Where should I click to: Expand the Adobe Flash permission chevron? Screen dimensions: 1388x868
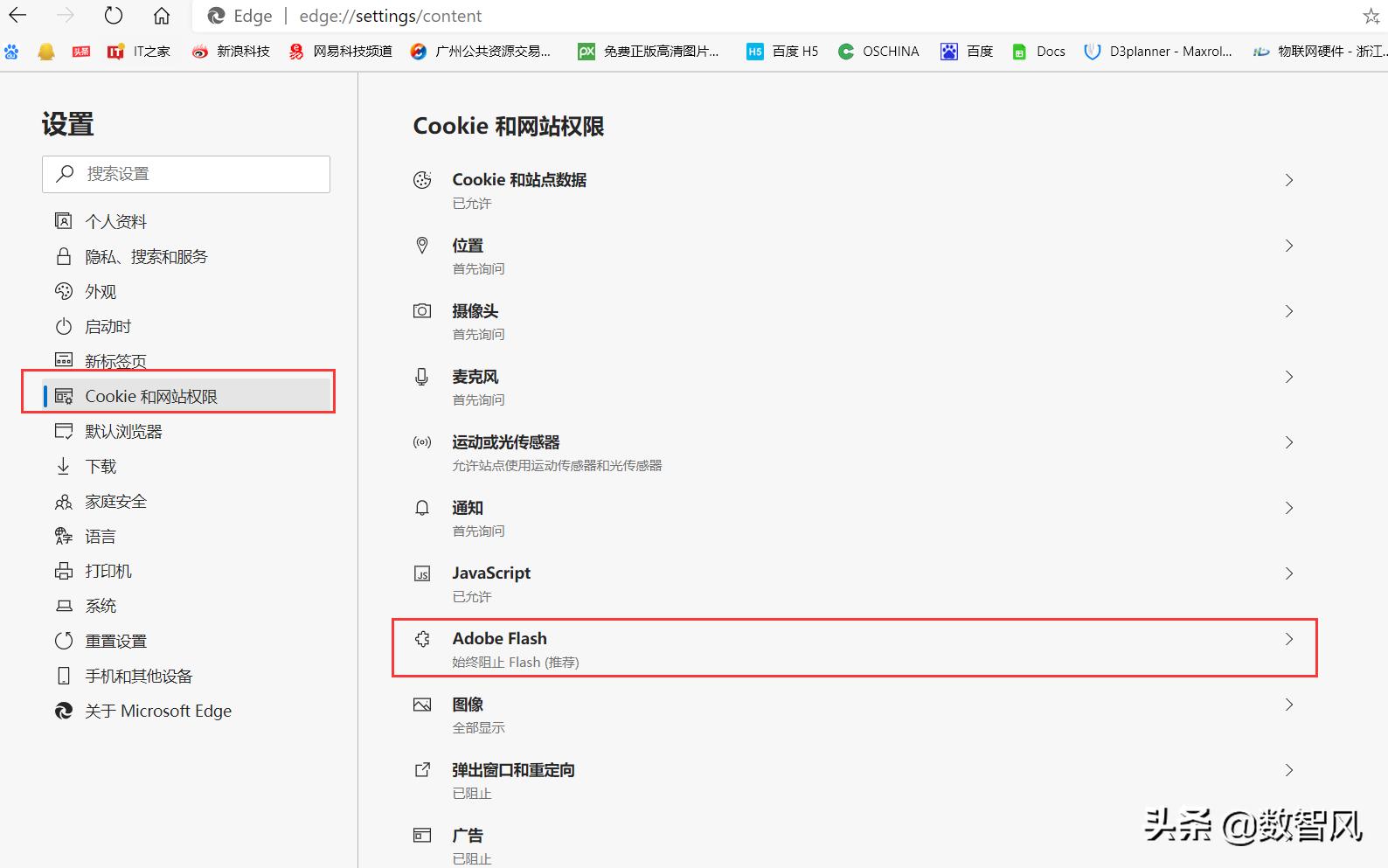tap(1289, 639)
